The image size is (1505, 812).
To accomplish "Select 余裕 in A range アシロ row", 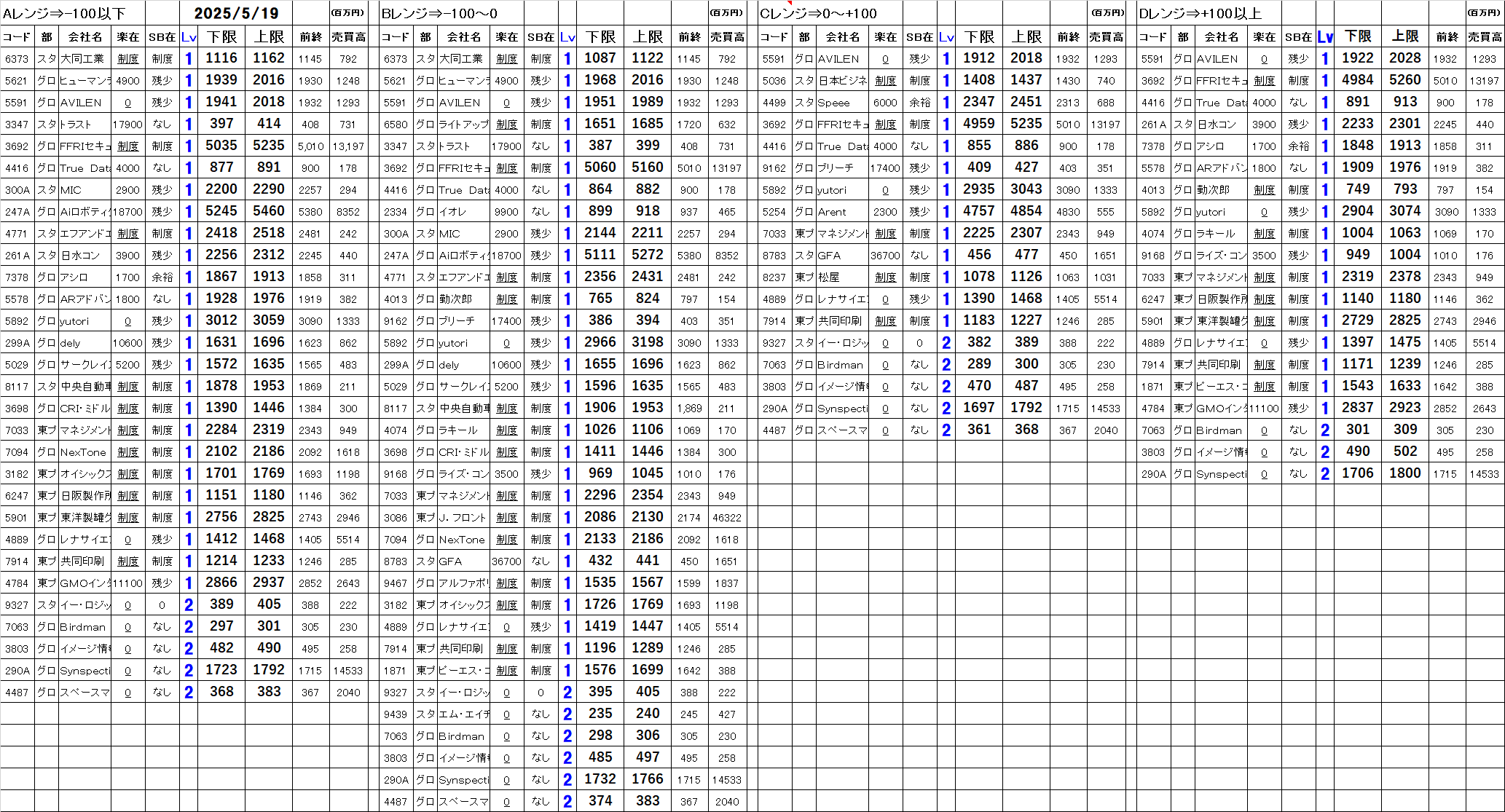I will click(162, 277).
